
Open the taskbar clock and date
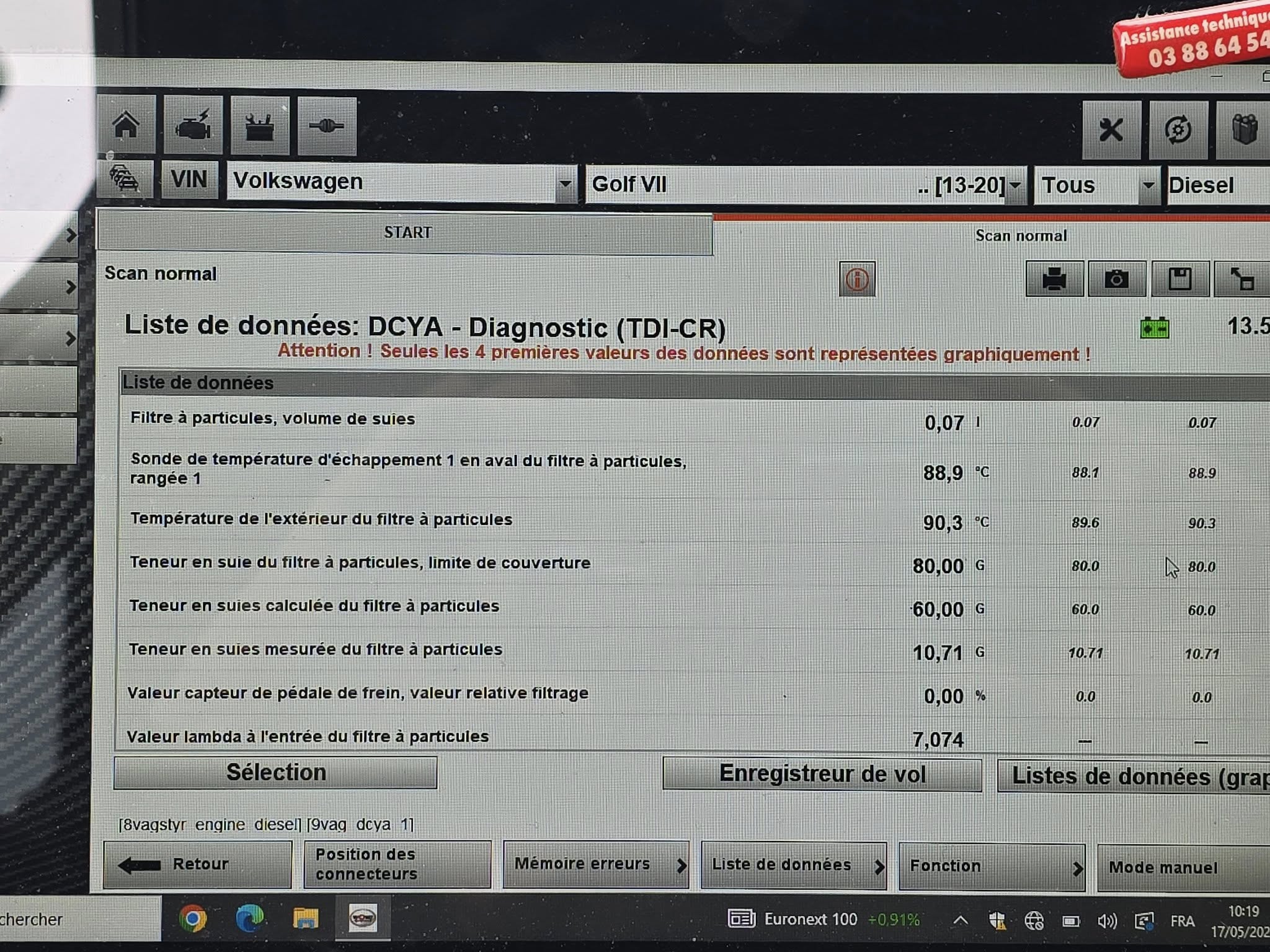click(x=1240, y=921)
